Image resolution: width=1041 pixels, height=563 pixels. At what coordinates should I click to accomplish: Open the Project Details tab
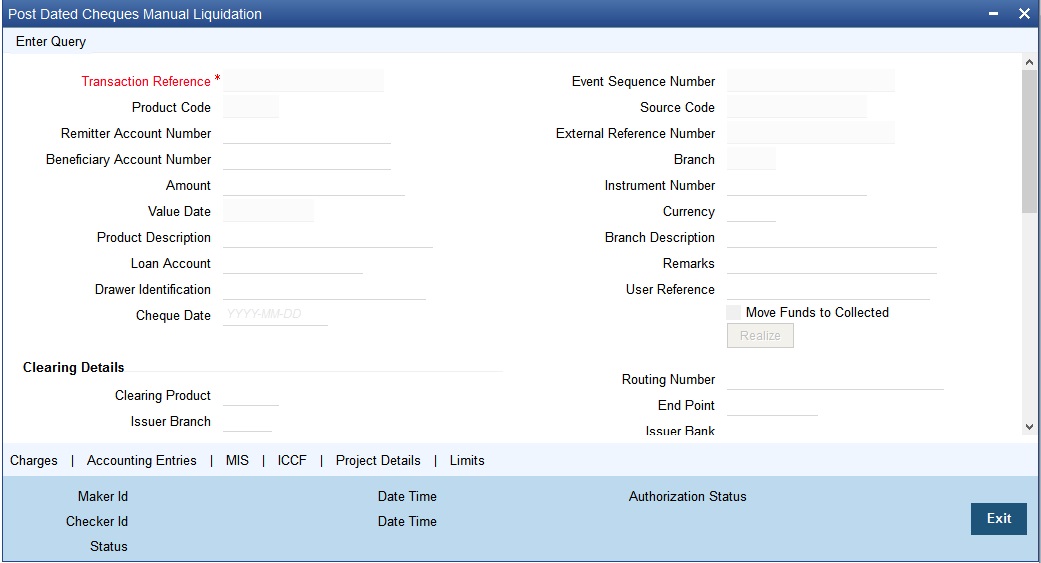[378, 461]
